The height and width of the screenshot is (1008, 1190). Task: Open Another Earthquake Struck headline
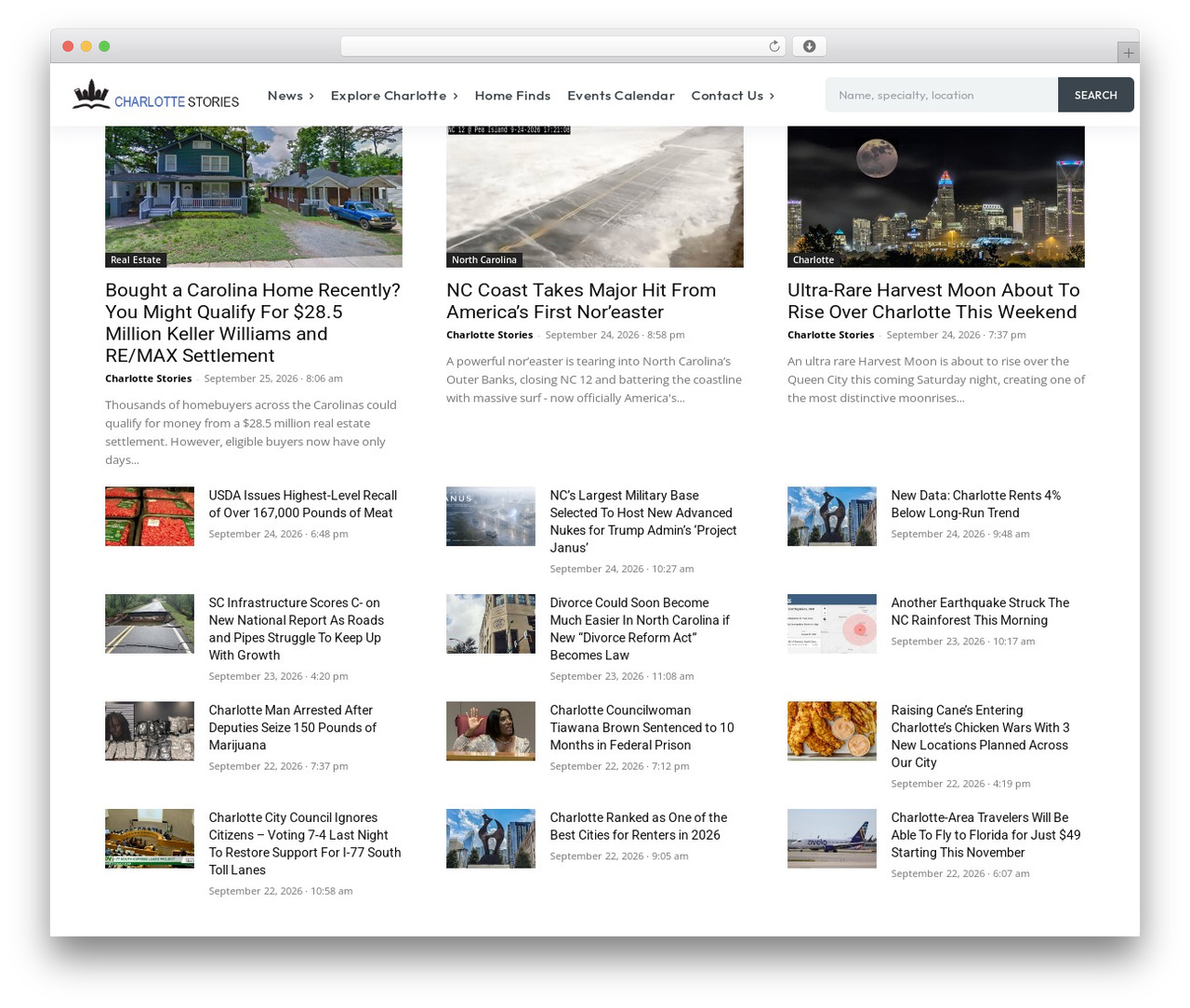pyautogui.click(x=980, y=612)
